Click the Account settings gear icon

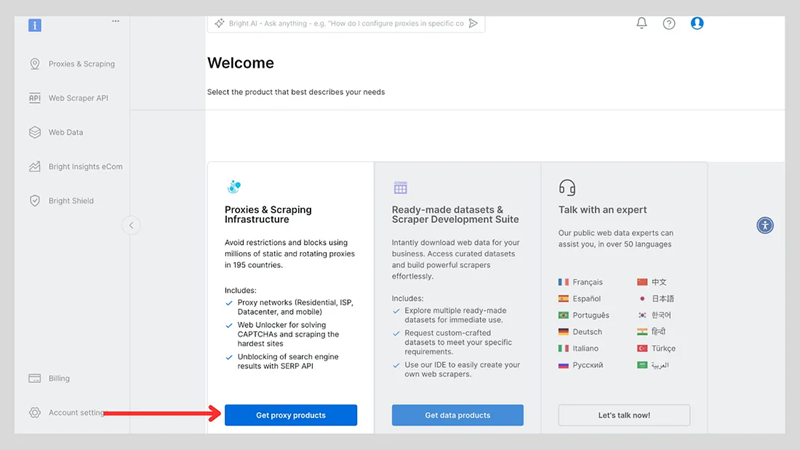coord(35,412)
